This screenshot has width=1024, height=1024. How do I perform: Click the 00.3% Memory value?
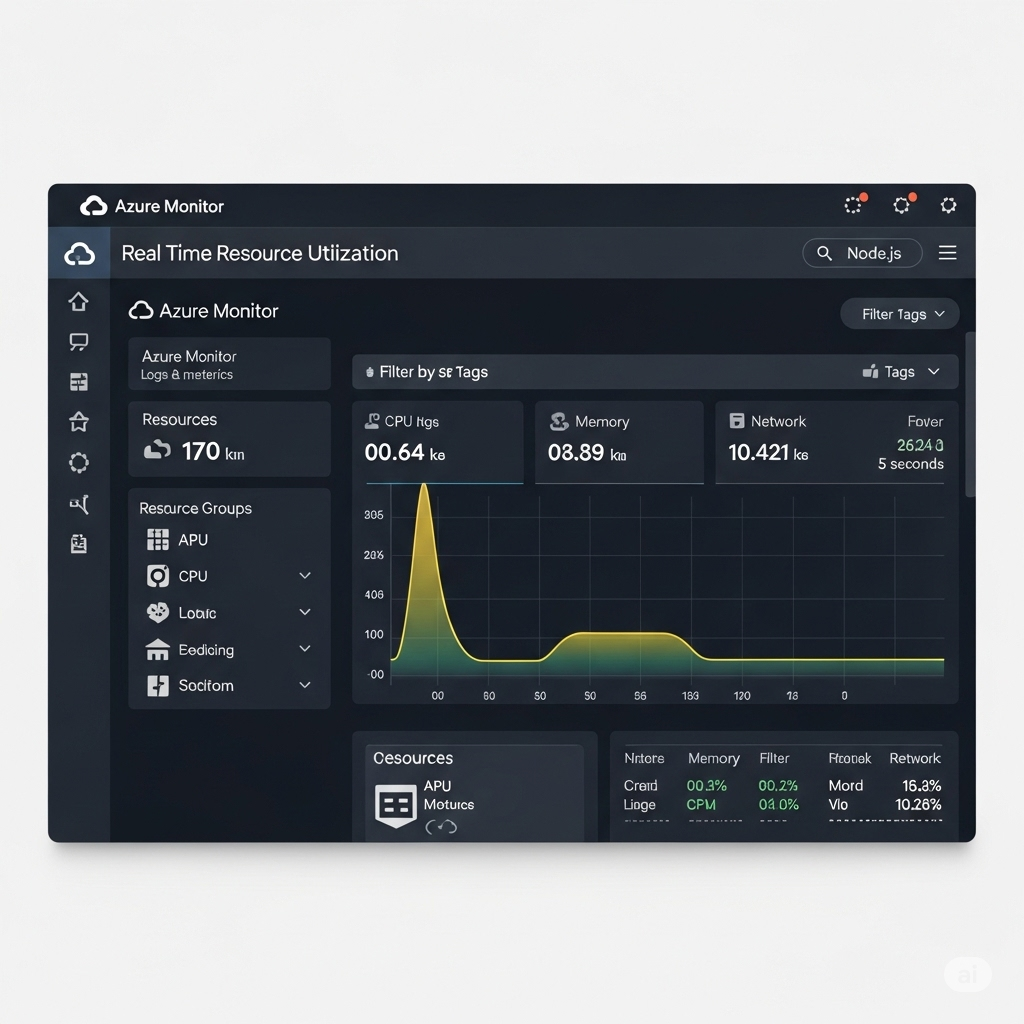[707, 786]
